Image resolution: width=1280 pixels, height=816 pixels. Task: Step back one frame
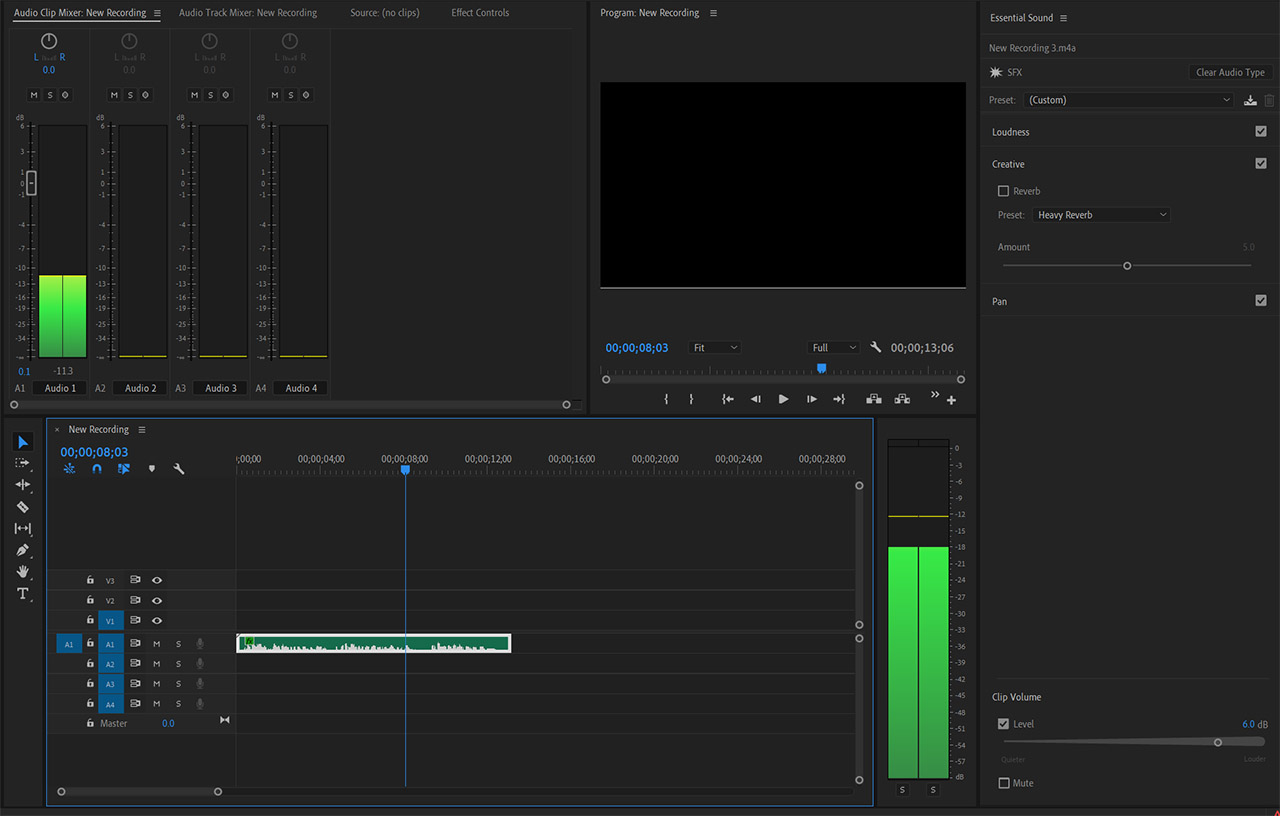tap(756, 399)
